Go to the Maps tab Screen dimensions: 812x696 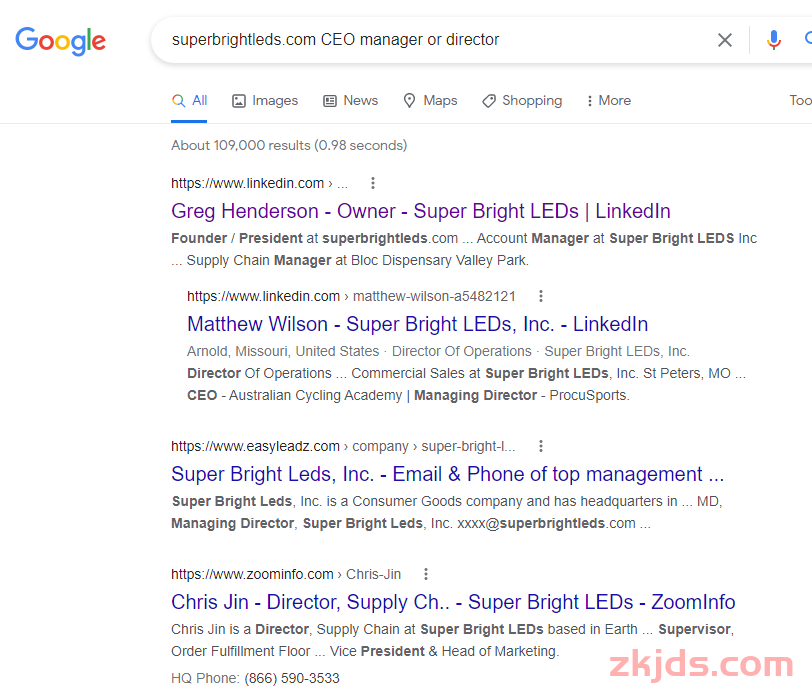430,100
